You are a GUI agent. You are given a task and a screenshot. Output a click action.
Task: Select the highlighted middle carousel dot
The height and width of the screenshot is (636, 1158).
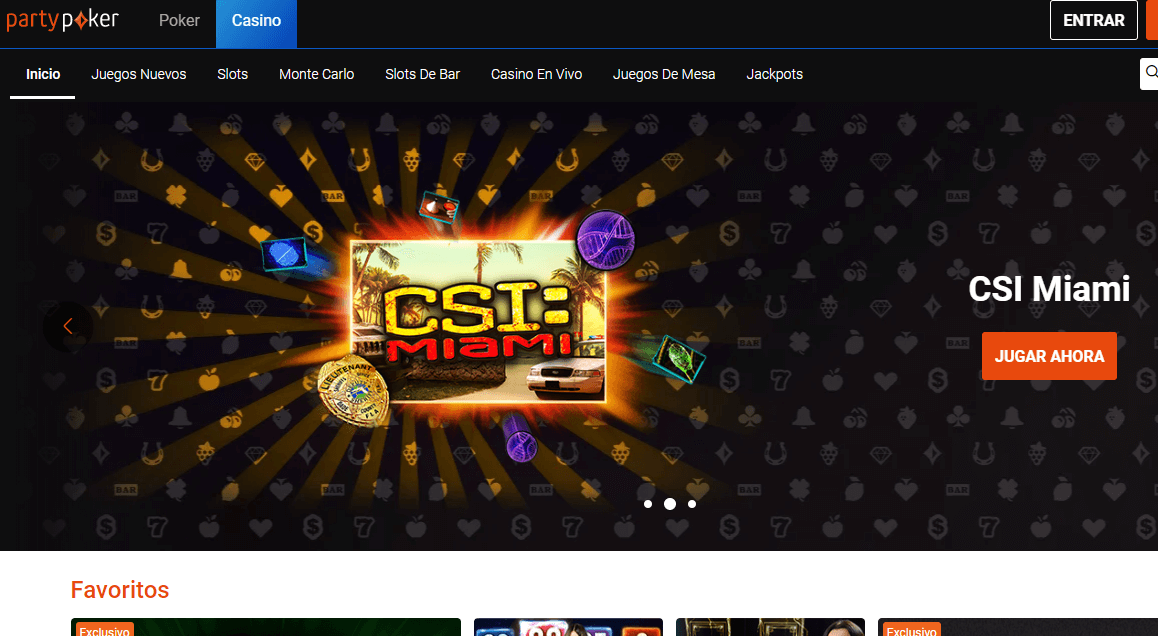coord(670,504)
